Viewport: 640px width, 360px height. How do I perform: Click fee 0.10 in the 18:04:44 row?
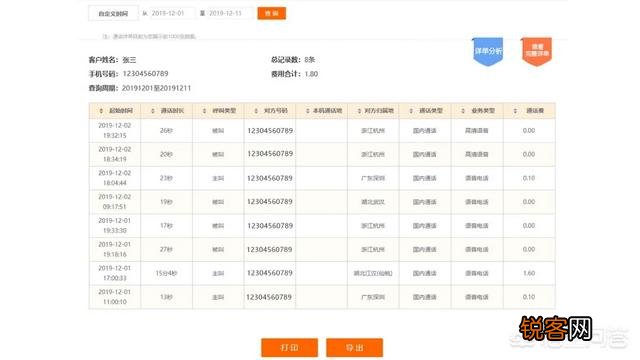529,178
